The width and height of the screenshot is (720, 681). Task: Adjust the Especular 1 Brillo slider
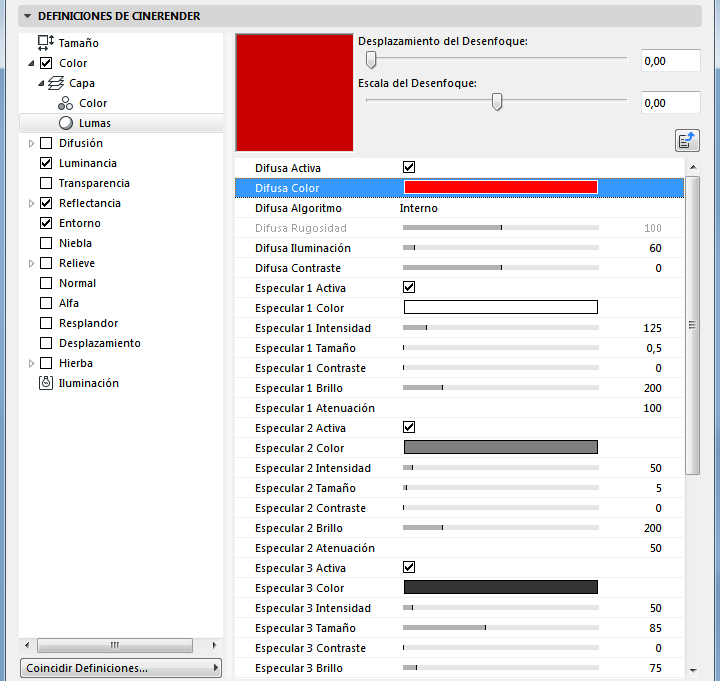(501, 388)
